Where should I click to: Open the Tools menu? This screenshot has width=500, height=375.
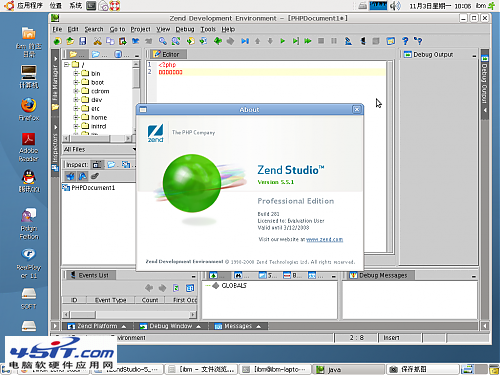pyautogui.click(x=208, y=29)
